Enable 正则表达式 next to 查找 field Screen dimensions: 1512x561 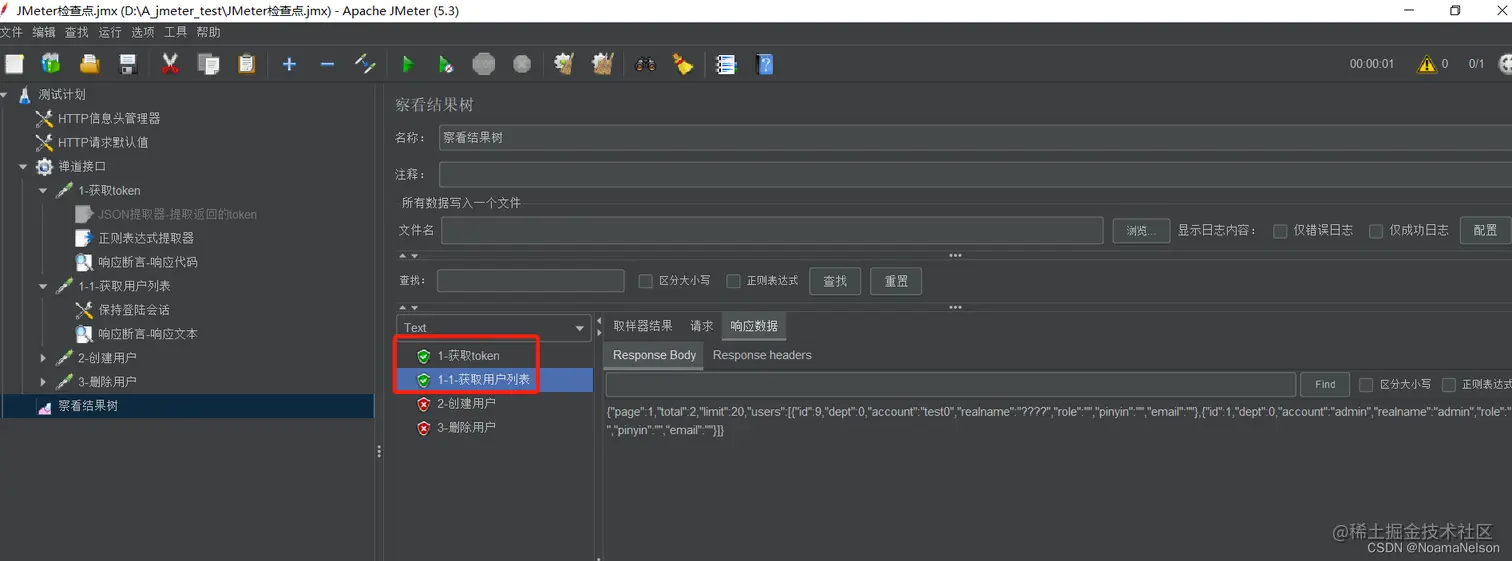tap(734, 281)
